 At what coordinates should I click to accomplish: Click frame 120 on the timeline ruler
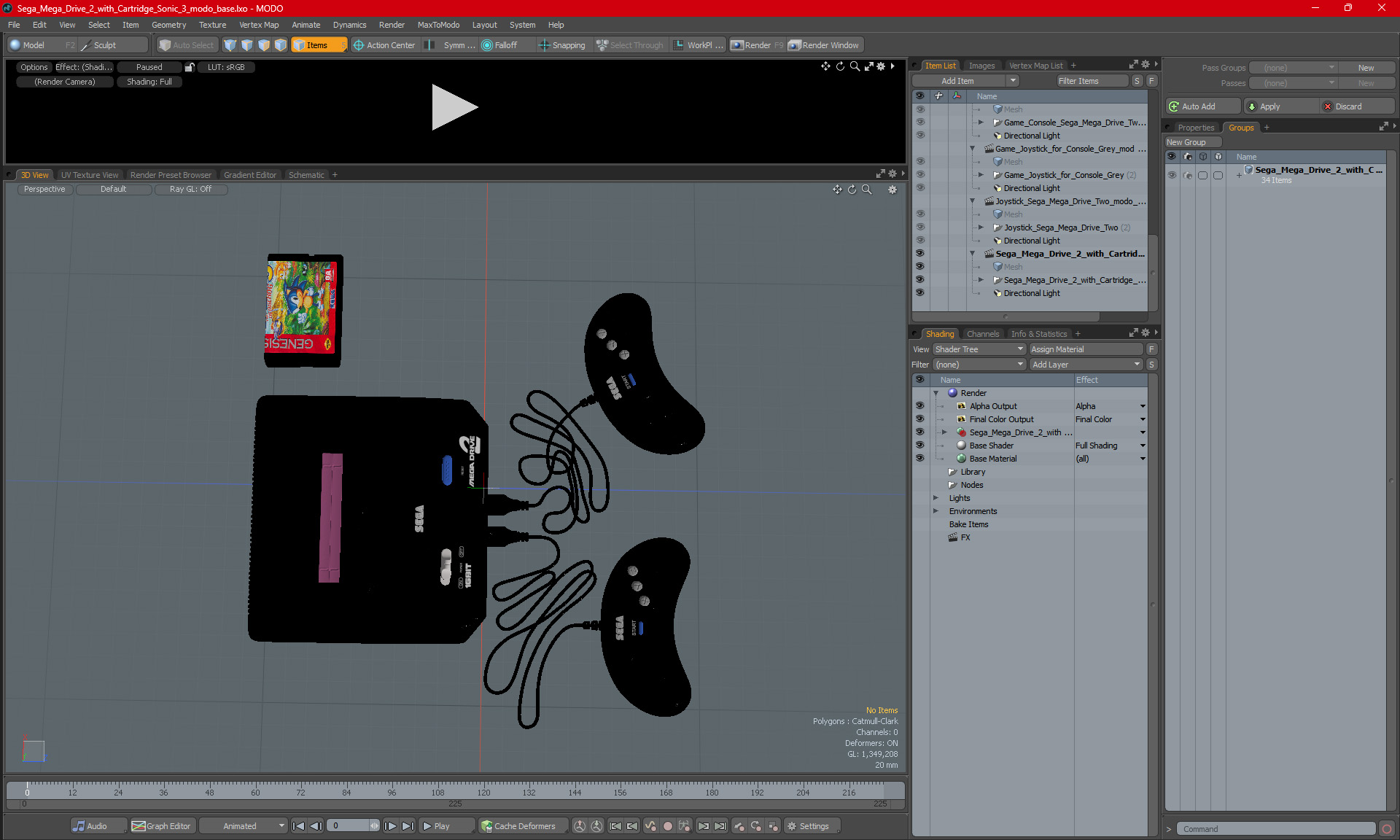point(483,793)
